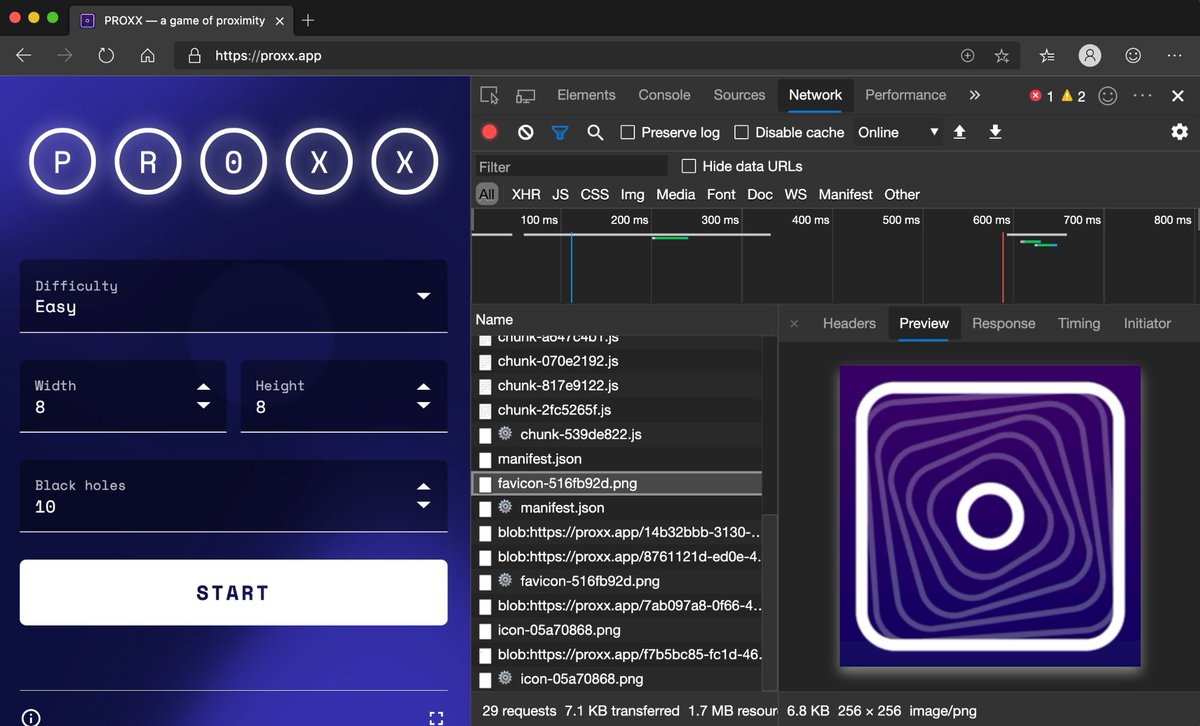
Task: Close the DevTools panel
Action: point(1178,96)
